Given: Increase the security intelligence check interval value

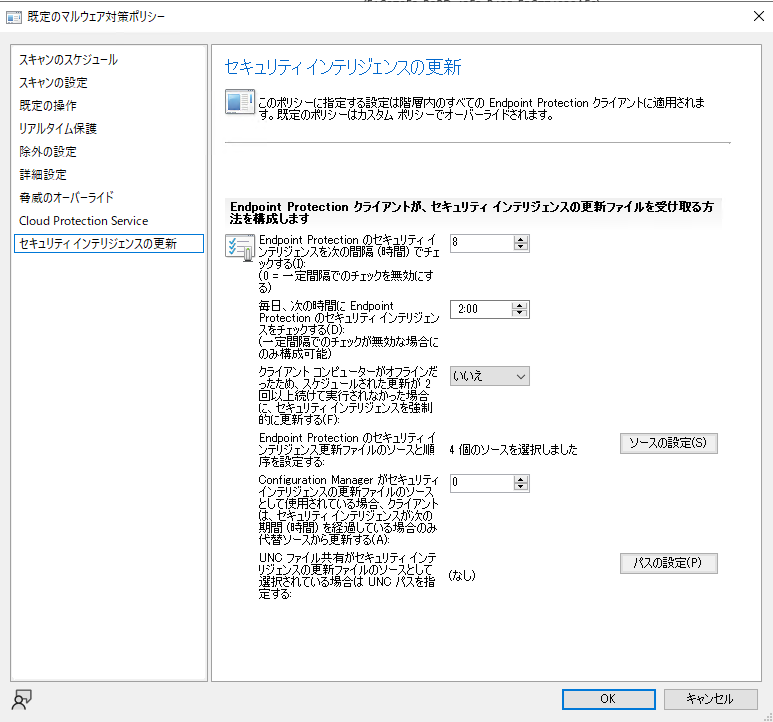Looking at the screenshot, I should (x=520, y=238).
